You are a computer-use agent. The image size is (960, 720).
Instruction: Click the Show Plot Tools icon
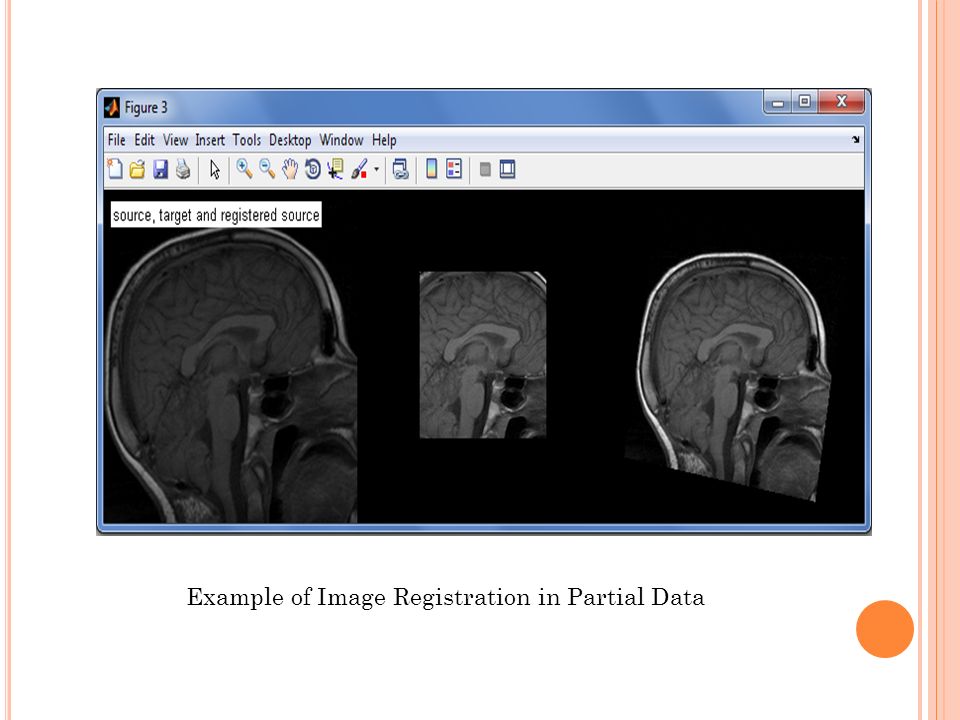click(x=508, y=169)
